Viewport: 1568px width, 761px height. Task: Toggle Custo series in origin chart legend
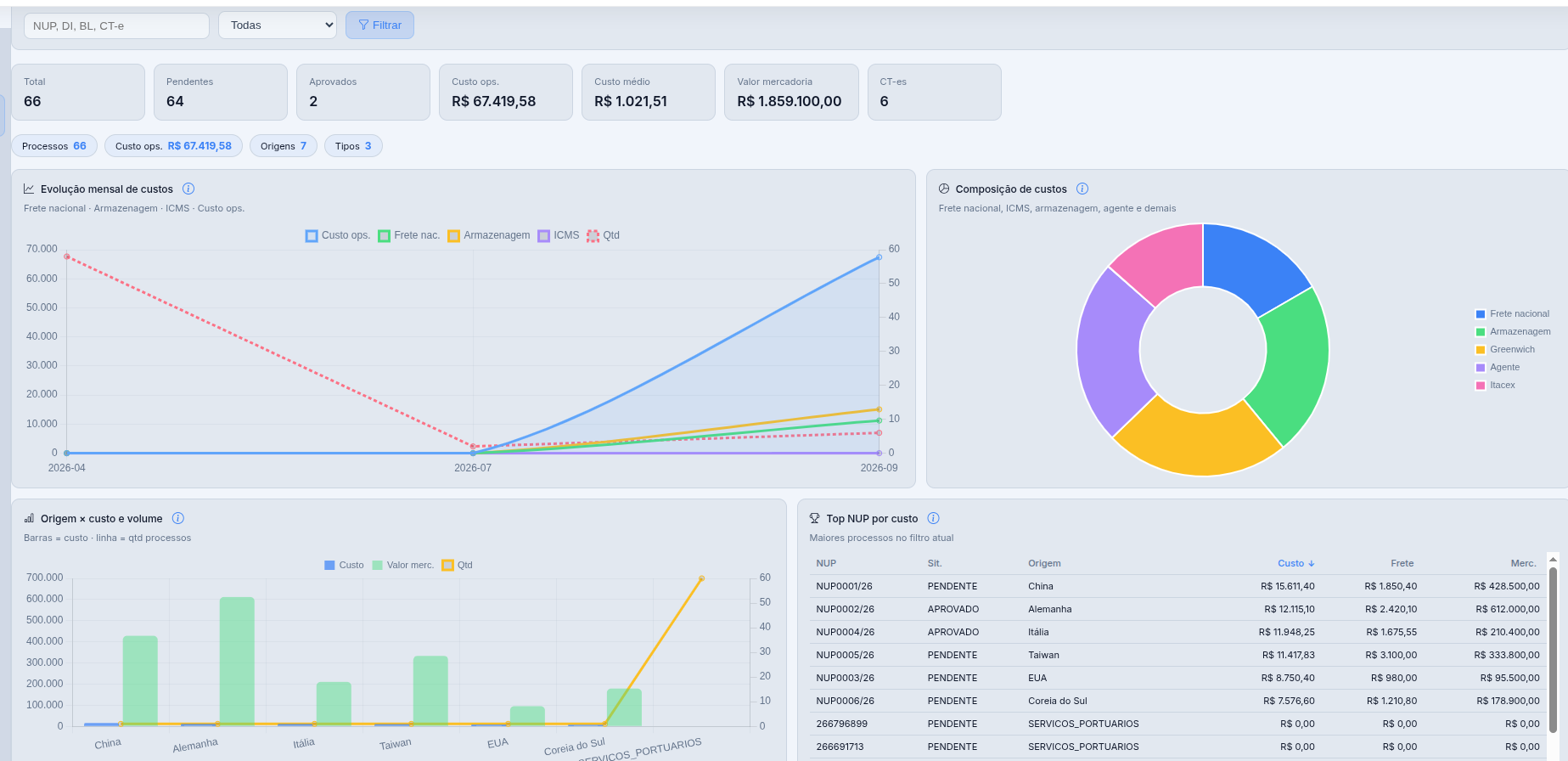tap(344, 565)
